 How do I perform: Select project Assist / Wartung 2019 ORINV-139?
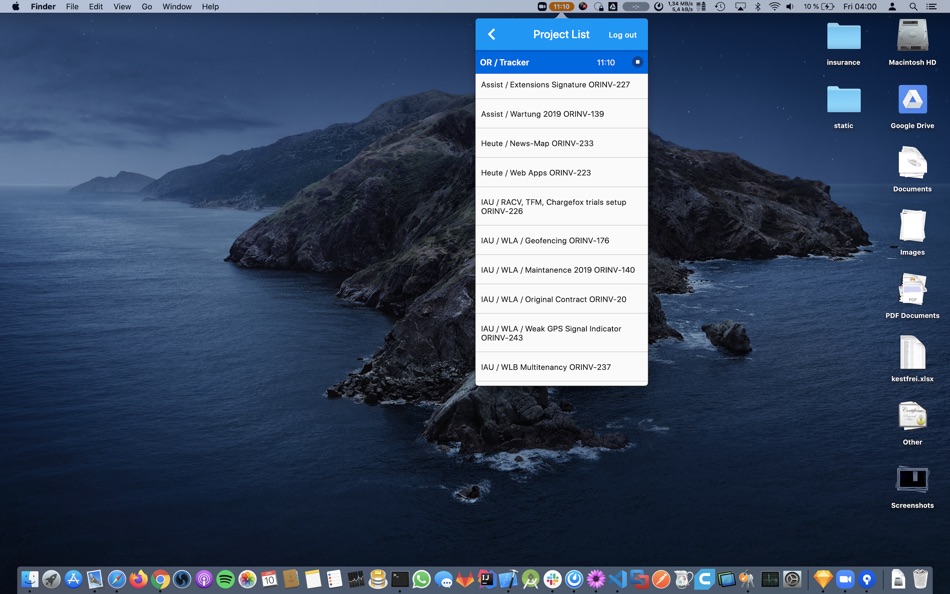pos(562,114)
